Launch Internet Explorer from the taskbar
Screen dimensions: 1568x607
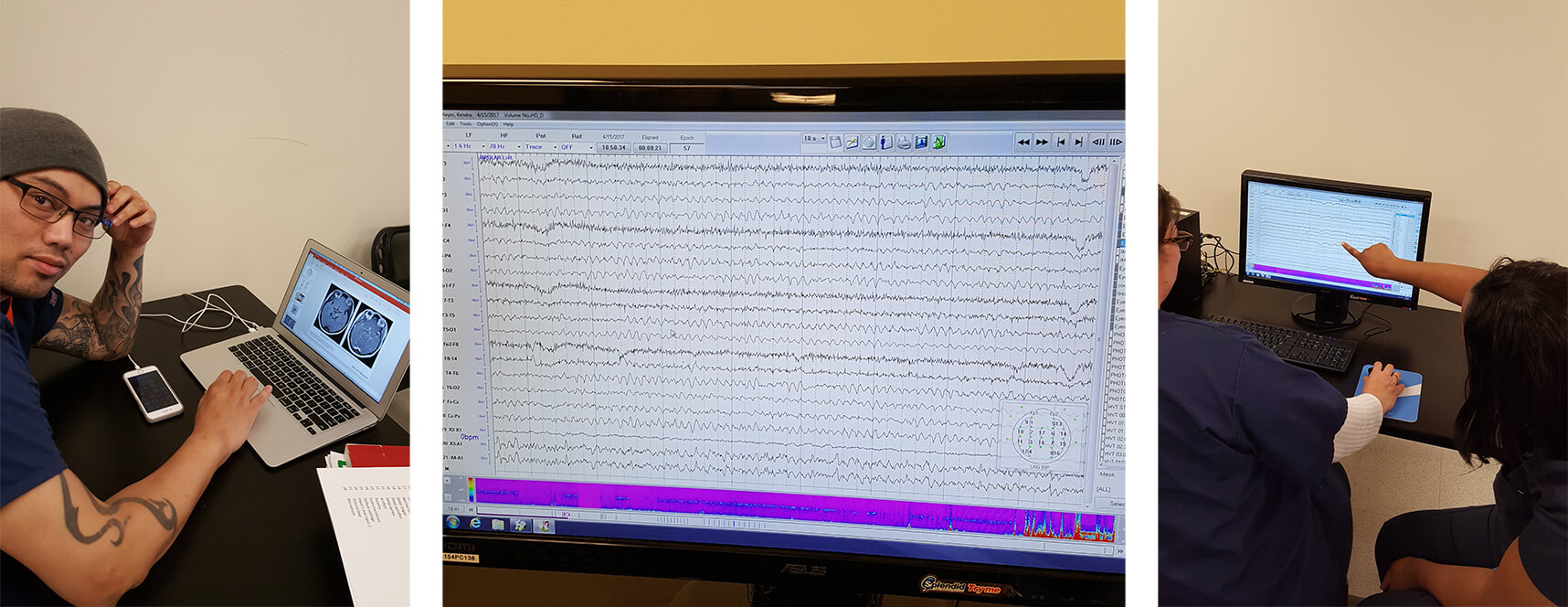pos(475,524)
